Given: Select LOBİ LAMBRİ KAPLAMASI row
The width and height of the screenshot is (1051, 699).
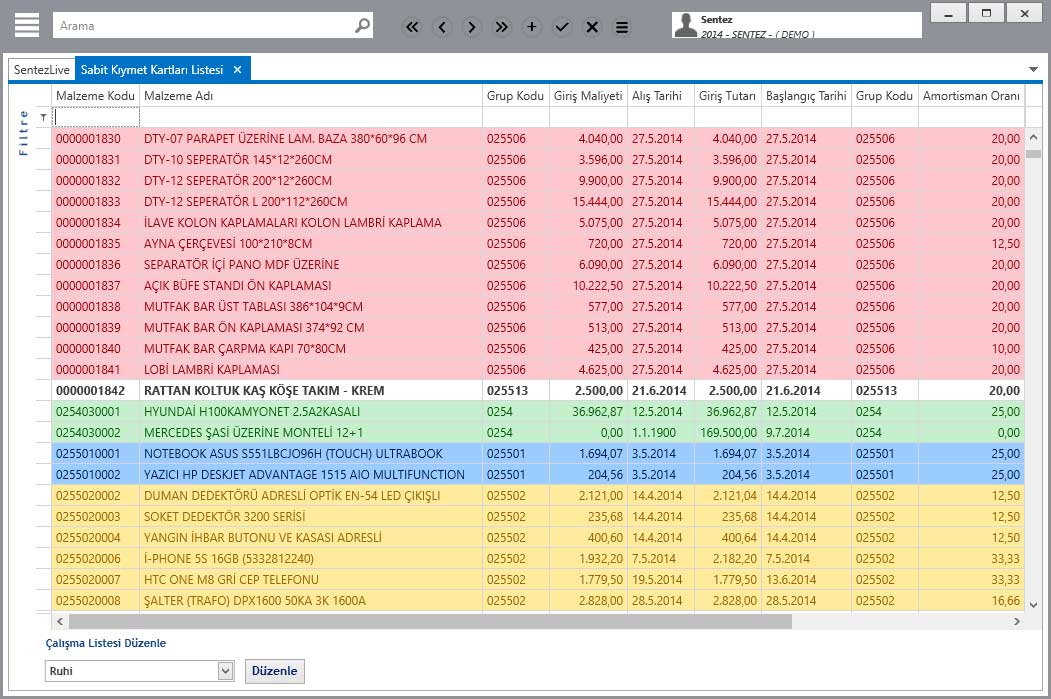Looking at the screenshot, I should pos(538,369).
